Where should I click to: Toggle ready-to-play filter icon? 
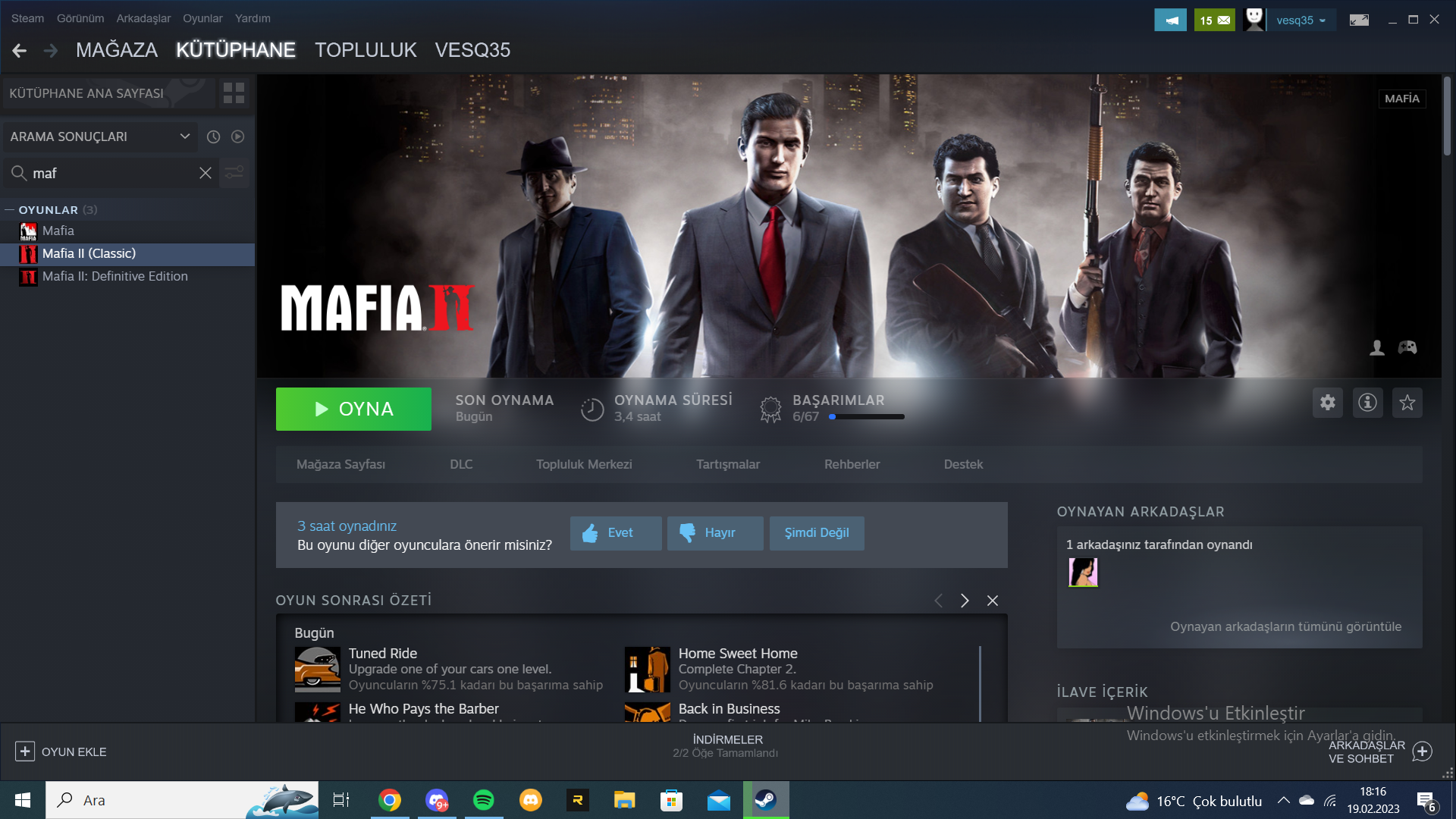[x=237, y=136]
